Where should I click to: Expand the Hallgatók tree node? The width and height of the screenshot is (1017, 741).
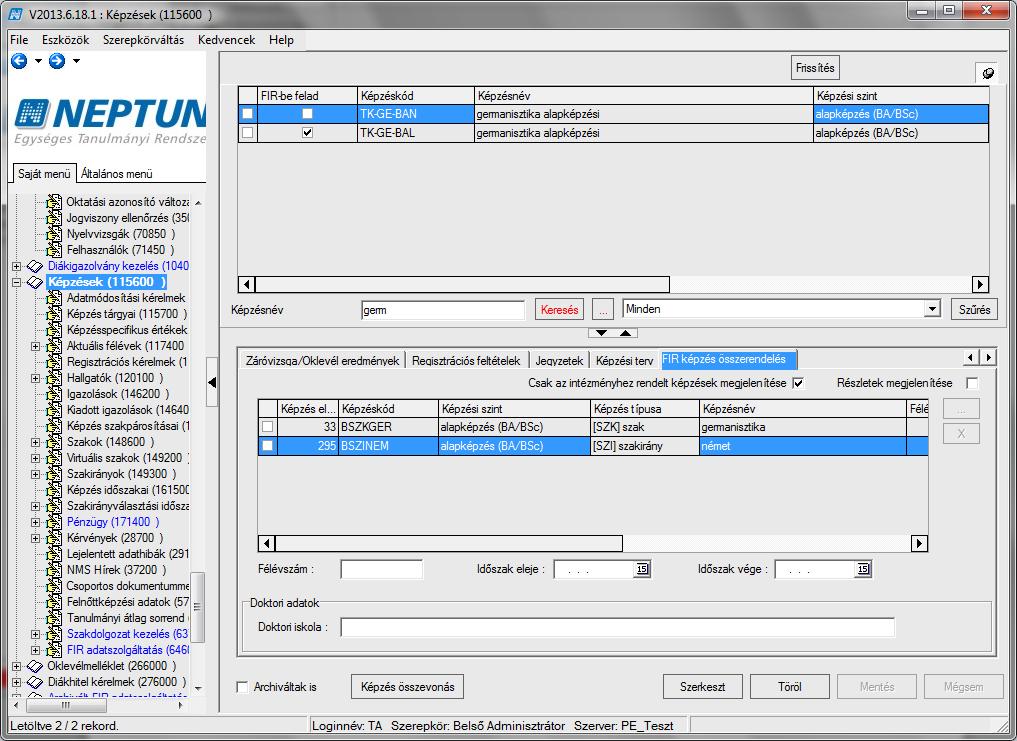coord(36,378)
